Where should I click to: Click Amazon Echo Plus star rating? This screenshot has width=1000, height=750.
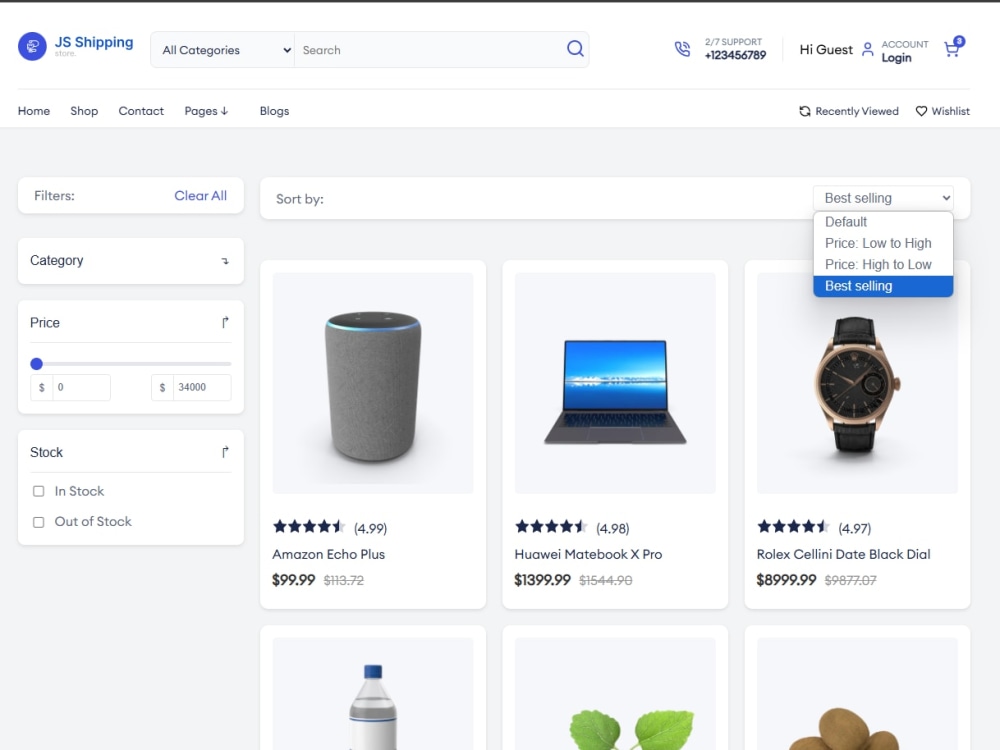click(x=309, y=527)
